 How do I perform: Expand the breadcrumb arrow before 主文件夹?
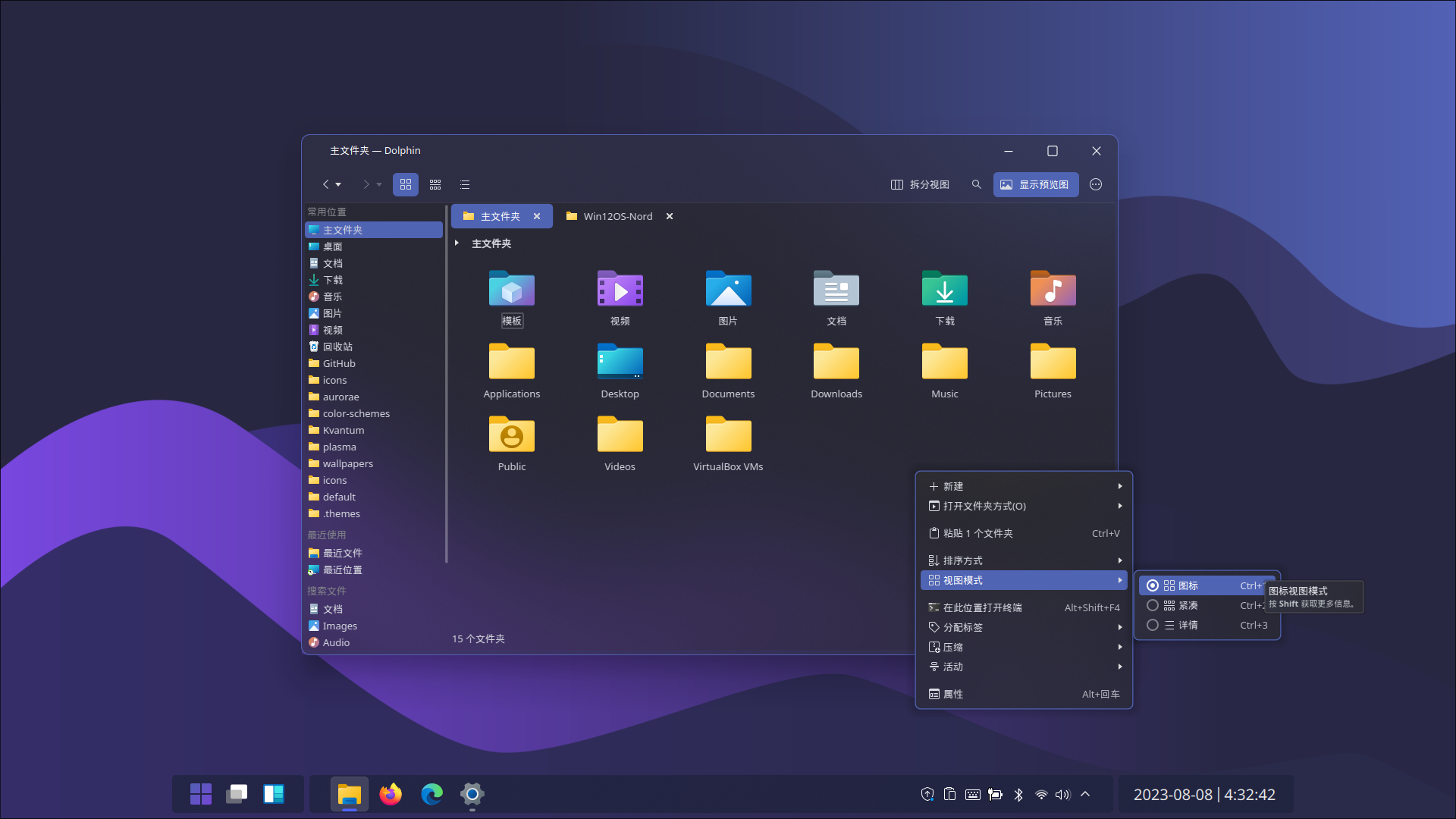(457, 243)
